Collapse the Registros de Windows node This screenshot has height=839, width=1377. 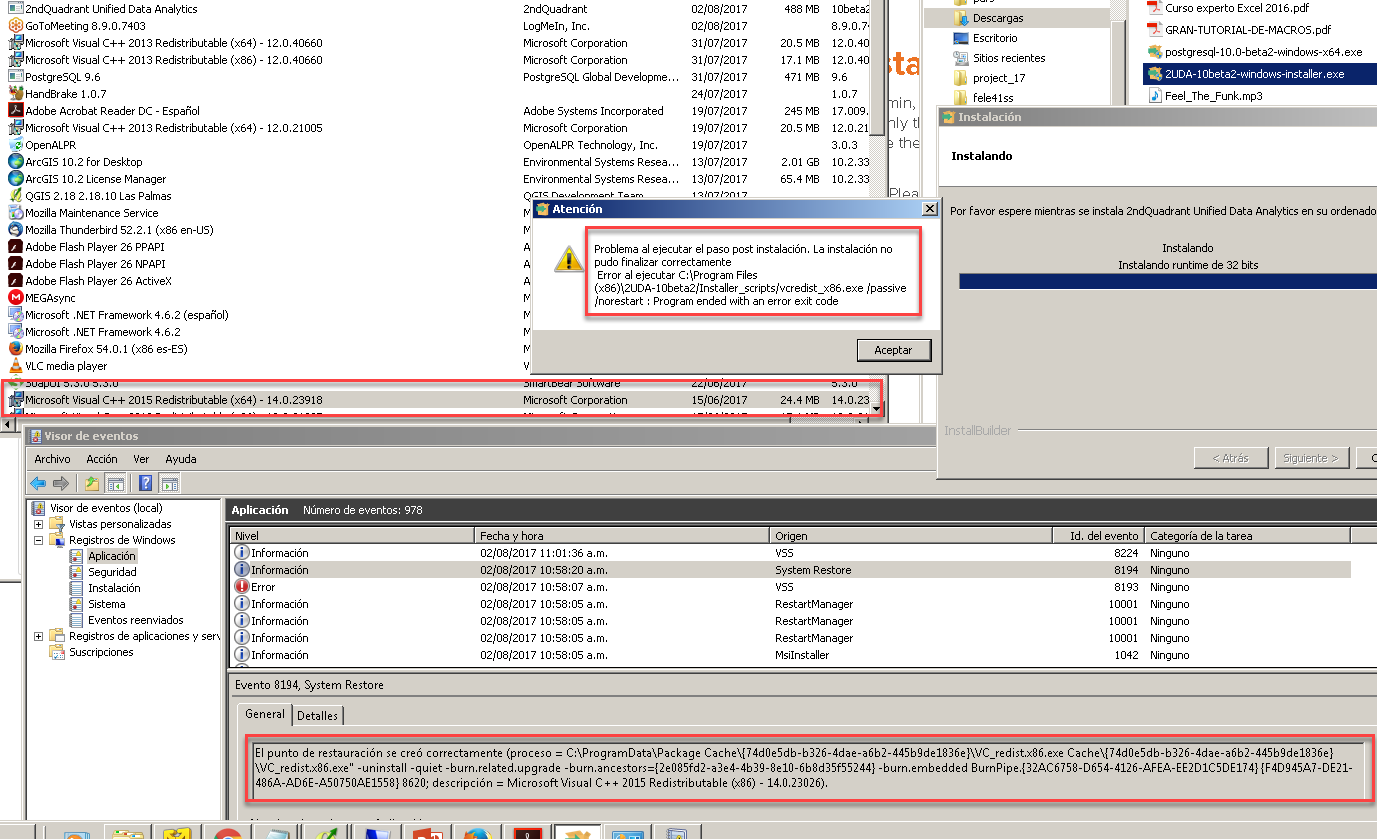(x=39, y=540)
